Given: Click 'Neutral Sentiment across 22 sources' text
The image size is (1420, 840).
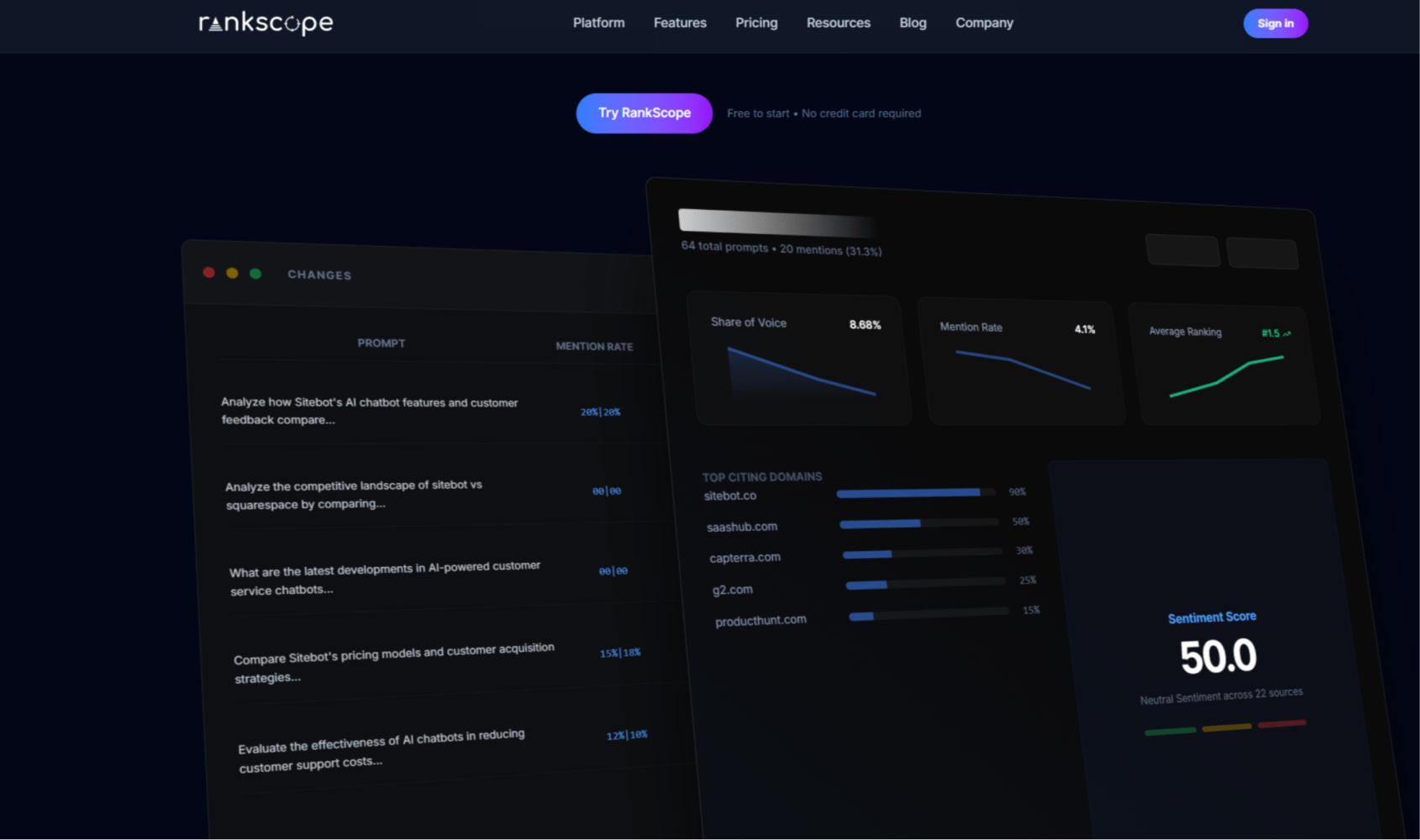Looking at the screenshot, I should pyautogui.click(x=1221, y=696).
